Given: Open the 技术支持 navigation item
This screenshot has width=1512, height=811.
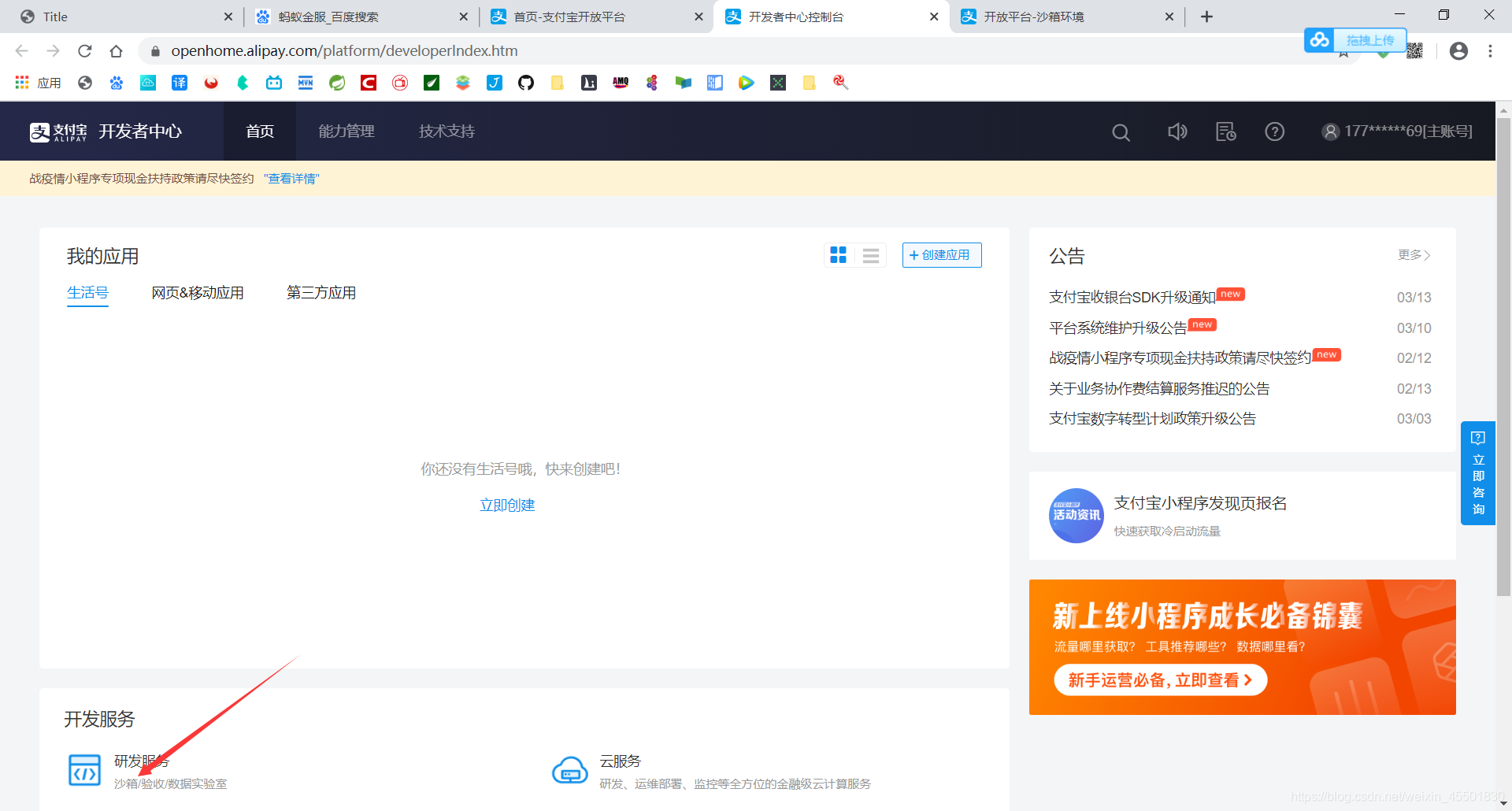Looking at the screenshot, I should pyautogui.click(x=447, y=131).
